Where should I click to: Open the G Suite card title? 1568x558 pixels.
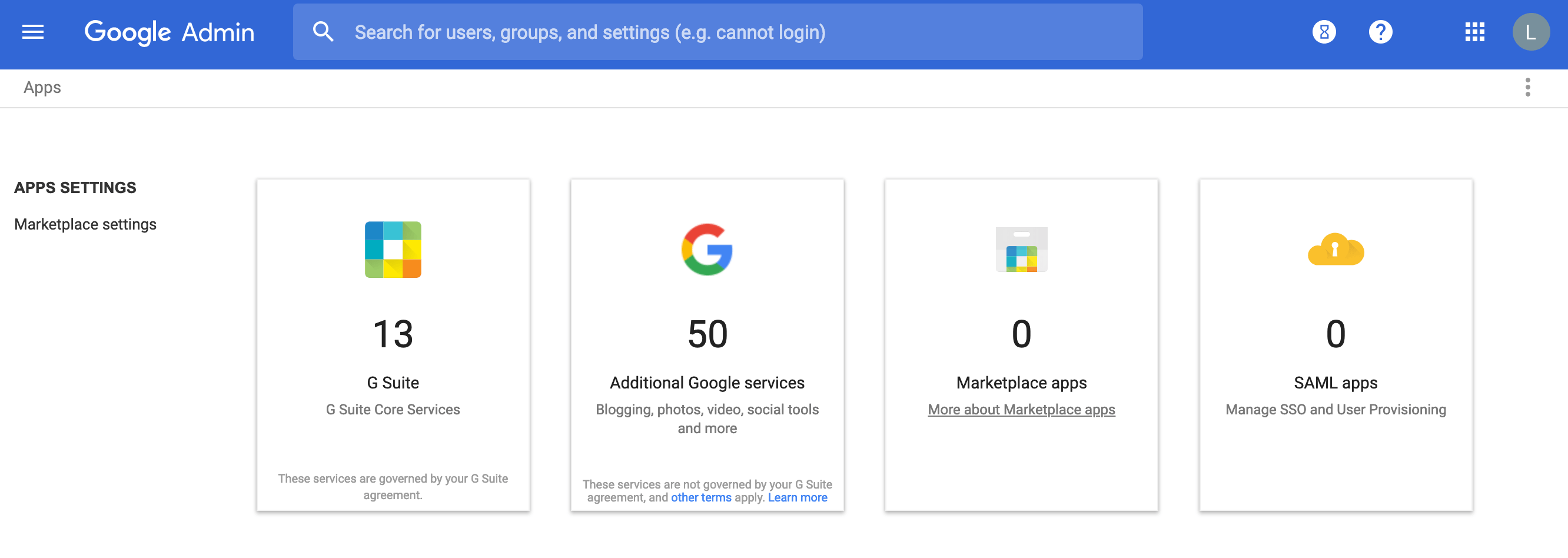pos(393,383)
